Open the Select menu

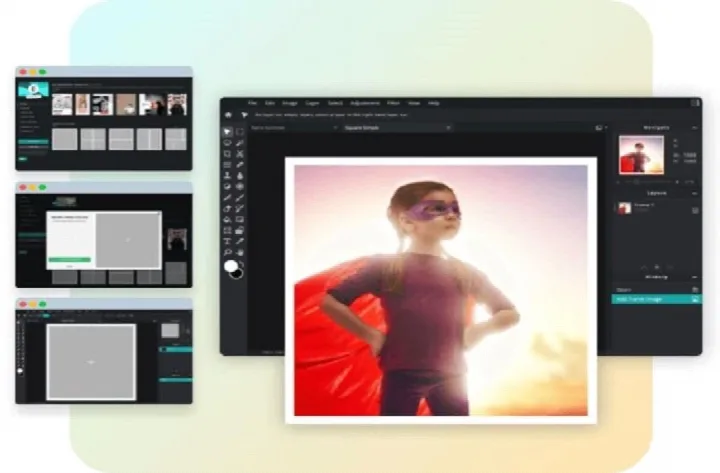[x=335, y=103]
